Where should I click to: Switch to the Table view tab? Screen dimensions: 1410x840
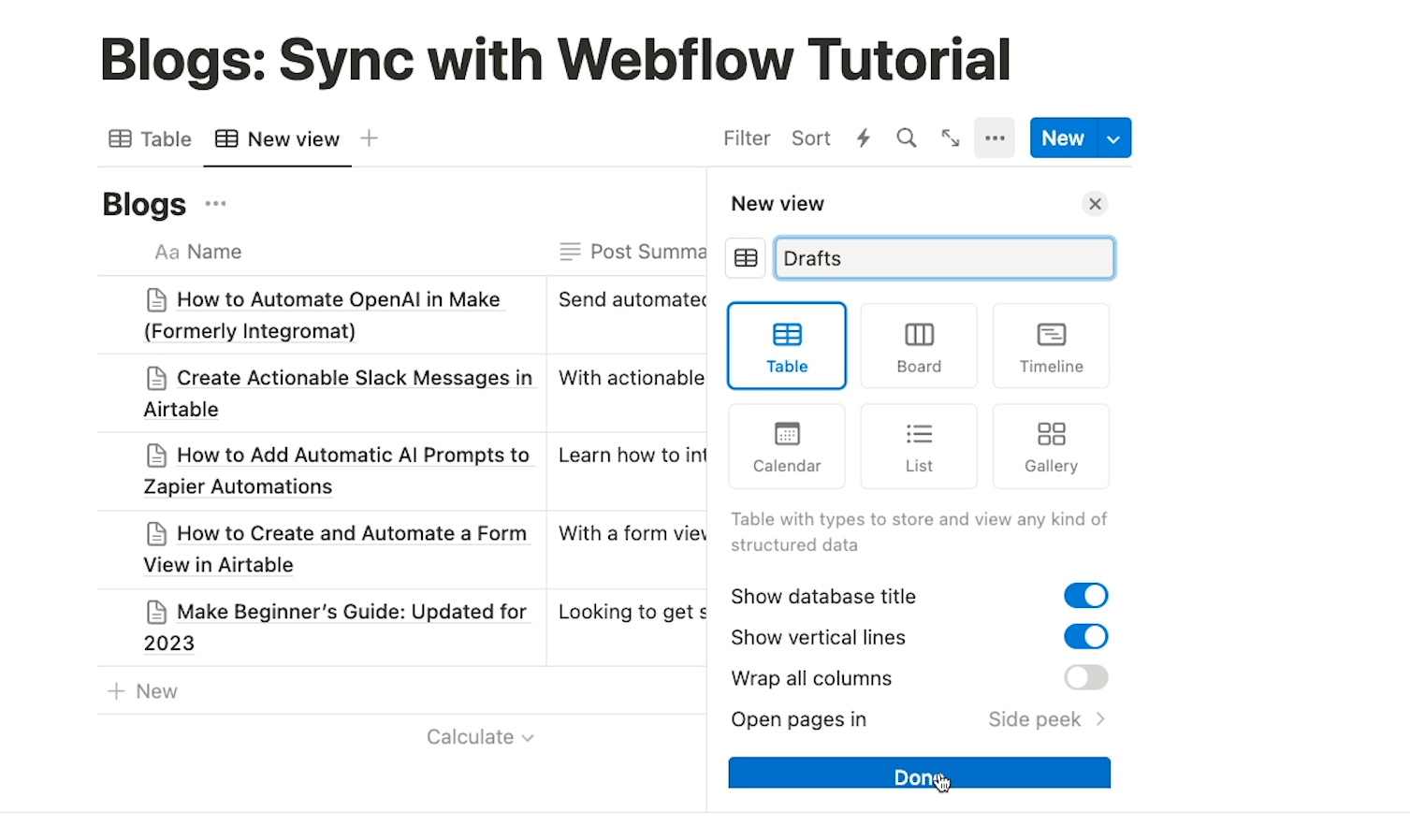click(150, 139)
